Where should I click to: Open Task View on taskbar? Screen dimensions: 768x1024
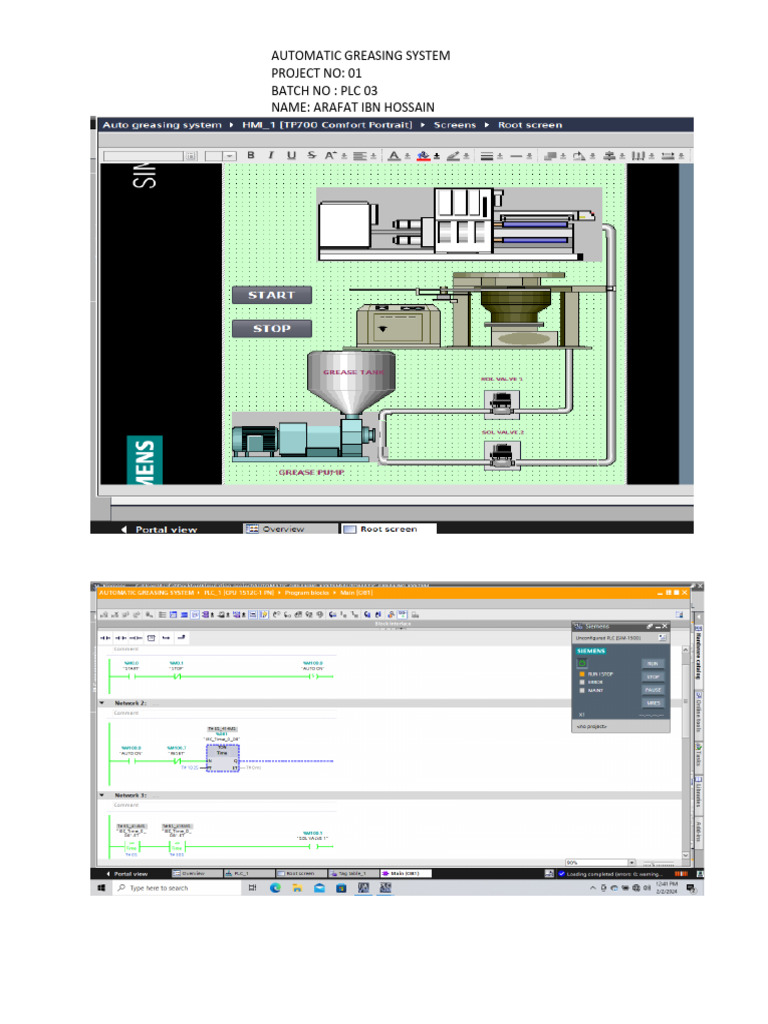point(253,888)
